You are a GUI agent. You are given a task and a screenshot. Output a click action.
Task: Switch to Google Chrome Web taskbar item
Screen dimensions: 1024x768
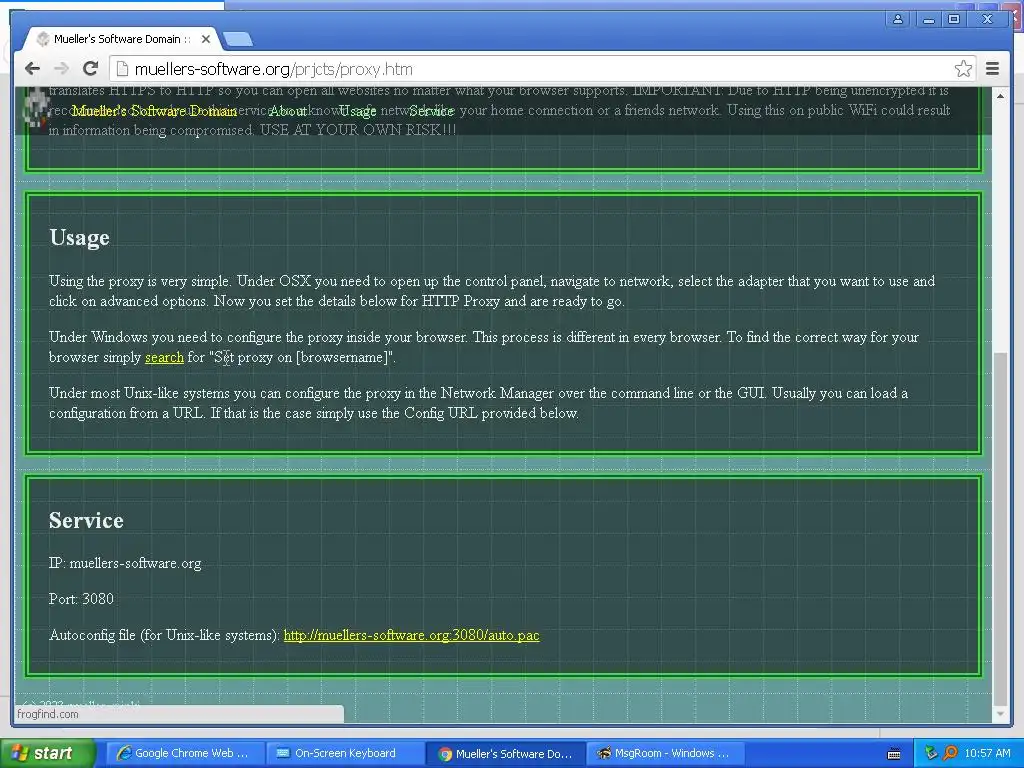pyautogui.click(x=183, y=753)
